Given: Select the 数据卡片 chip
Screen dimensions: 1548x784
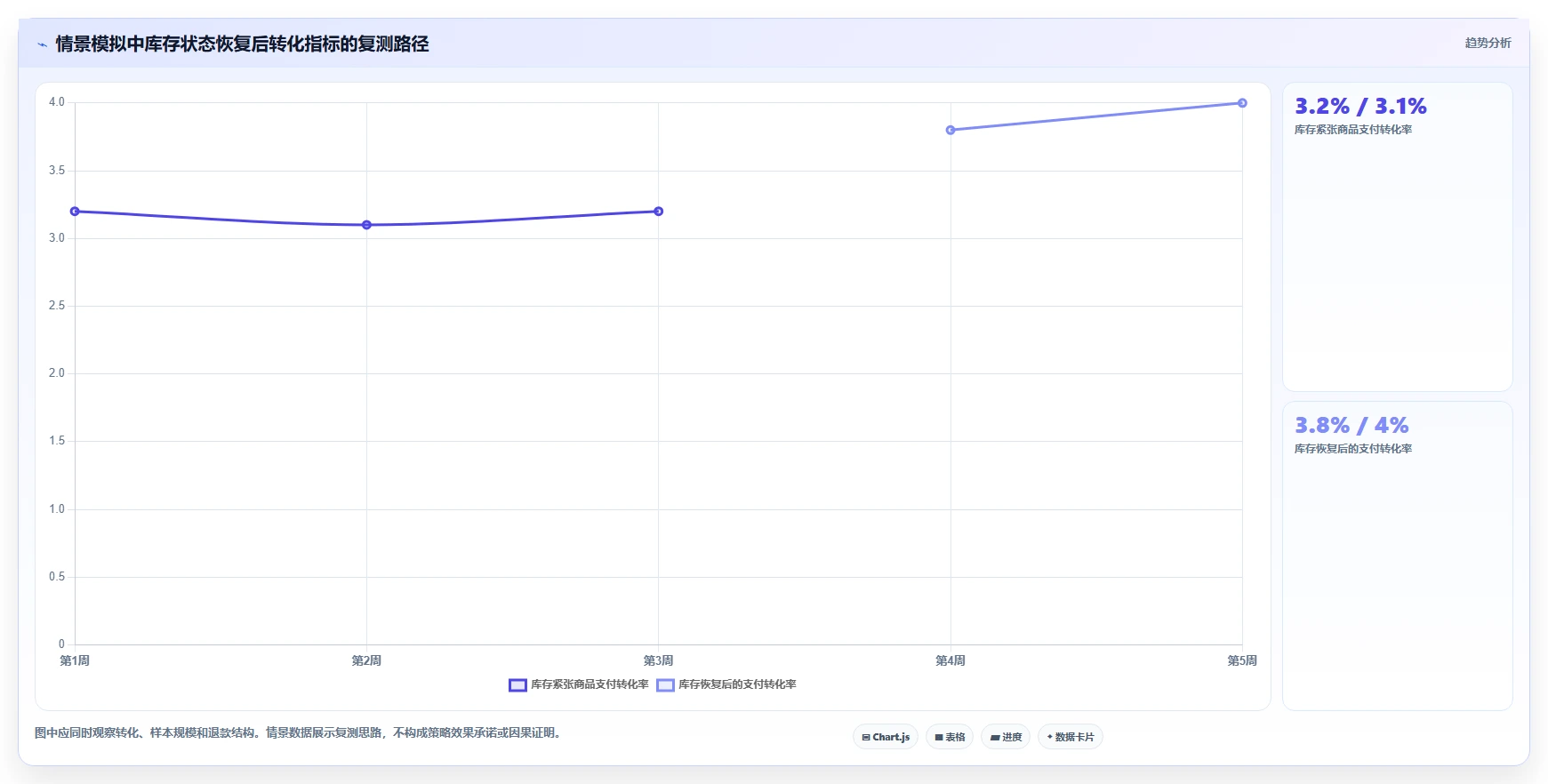Looking at the screenshot, I should (x=1071, y=737).
